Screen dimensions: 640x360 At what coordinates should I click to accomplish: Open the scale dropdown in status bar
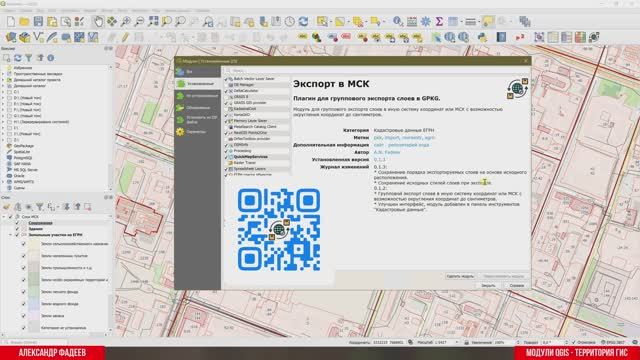[x=457, y=342]
